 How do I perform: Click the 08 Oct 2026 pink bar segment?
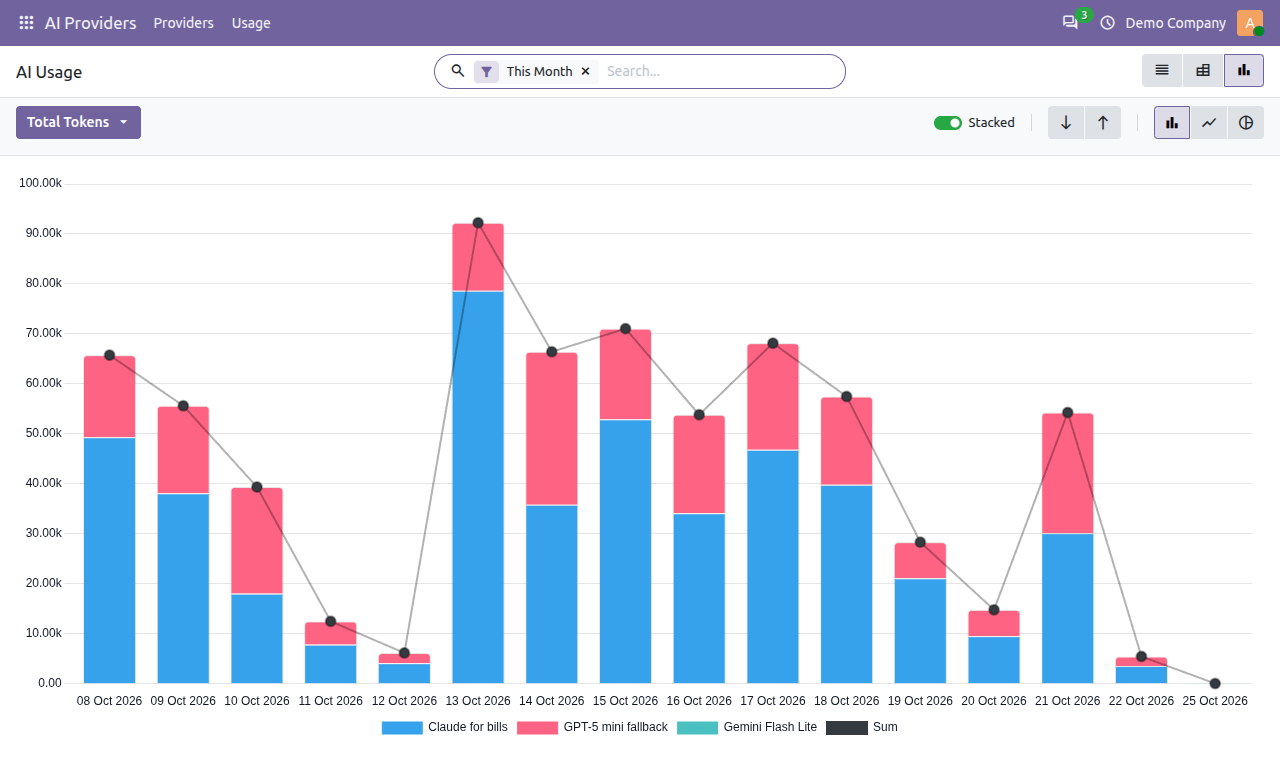pos(109,397)
